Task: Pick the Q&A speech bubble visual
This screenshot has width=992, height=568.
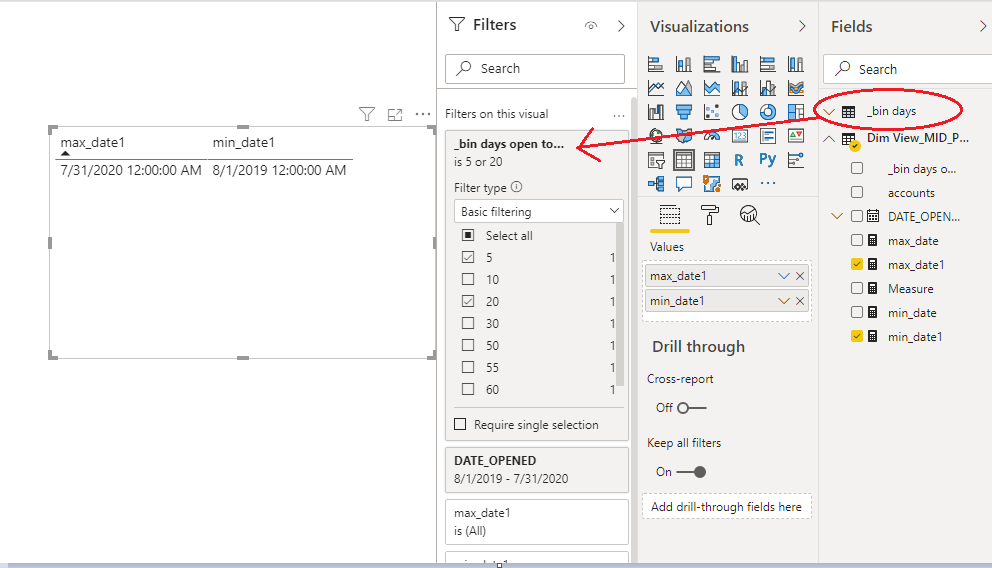Action: [x=683, y=183]
